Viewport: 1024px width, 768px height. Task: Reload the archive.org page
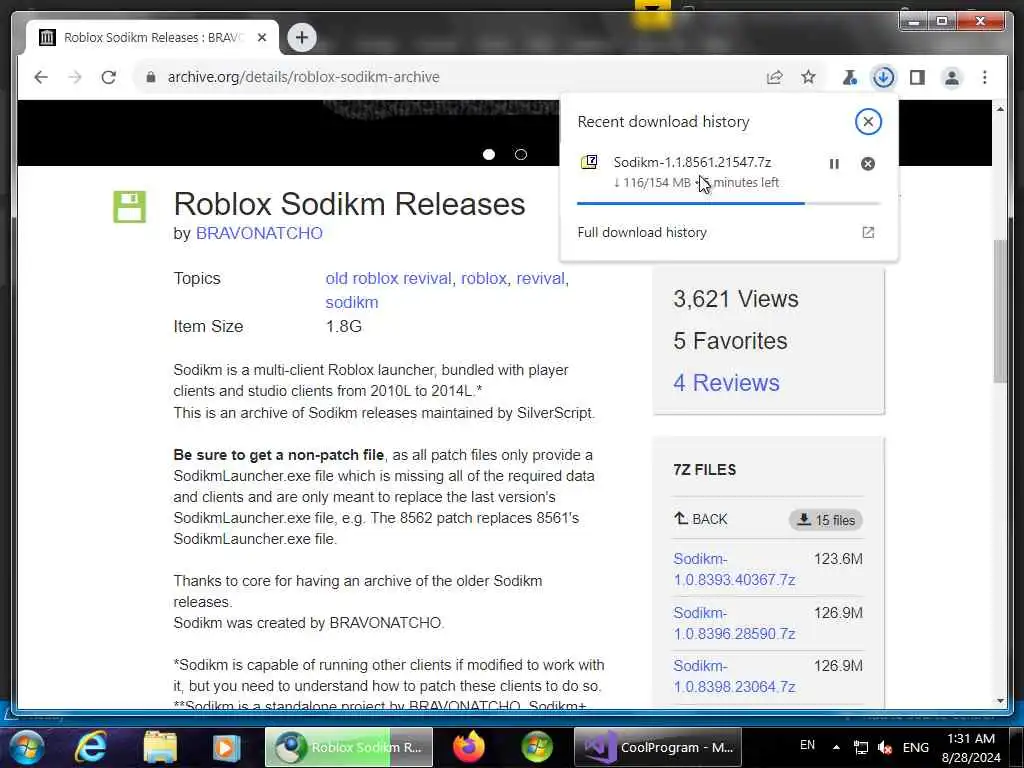coord(108,77)
